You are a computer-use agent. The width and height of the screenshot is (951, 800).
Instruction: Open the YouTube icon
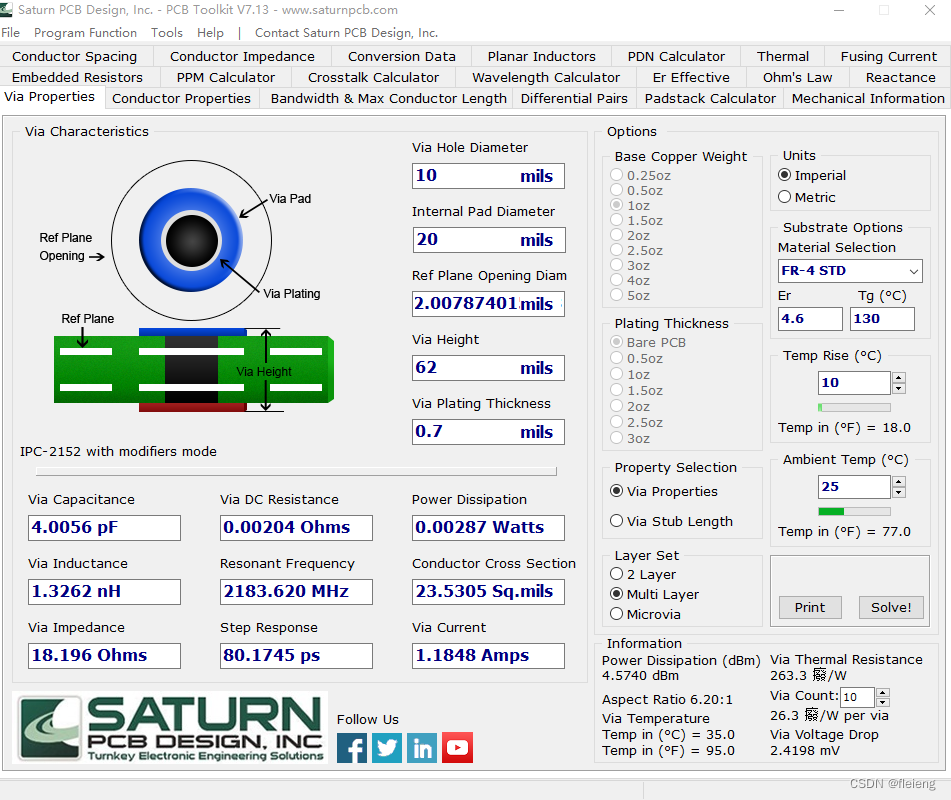pyautogui.click(x=457, y=747)
